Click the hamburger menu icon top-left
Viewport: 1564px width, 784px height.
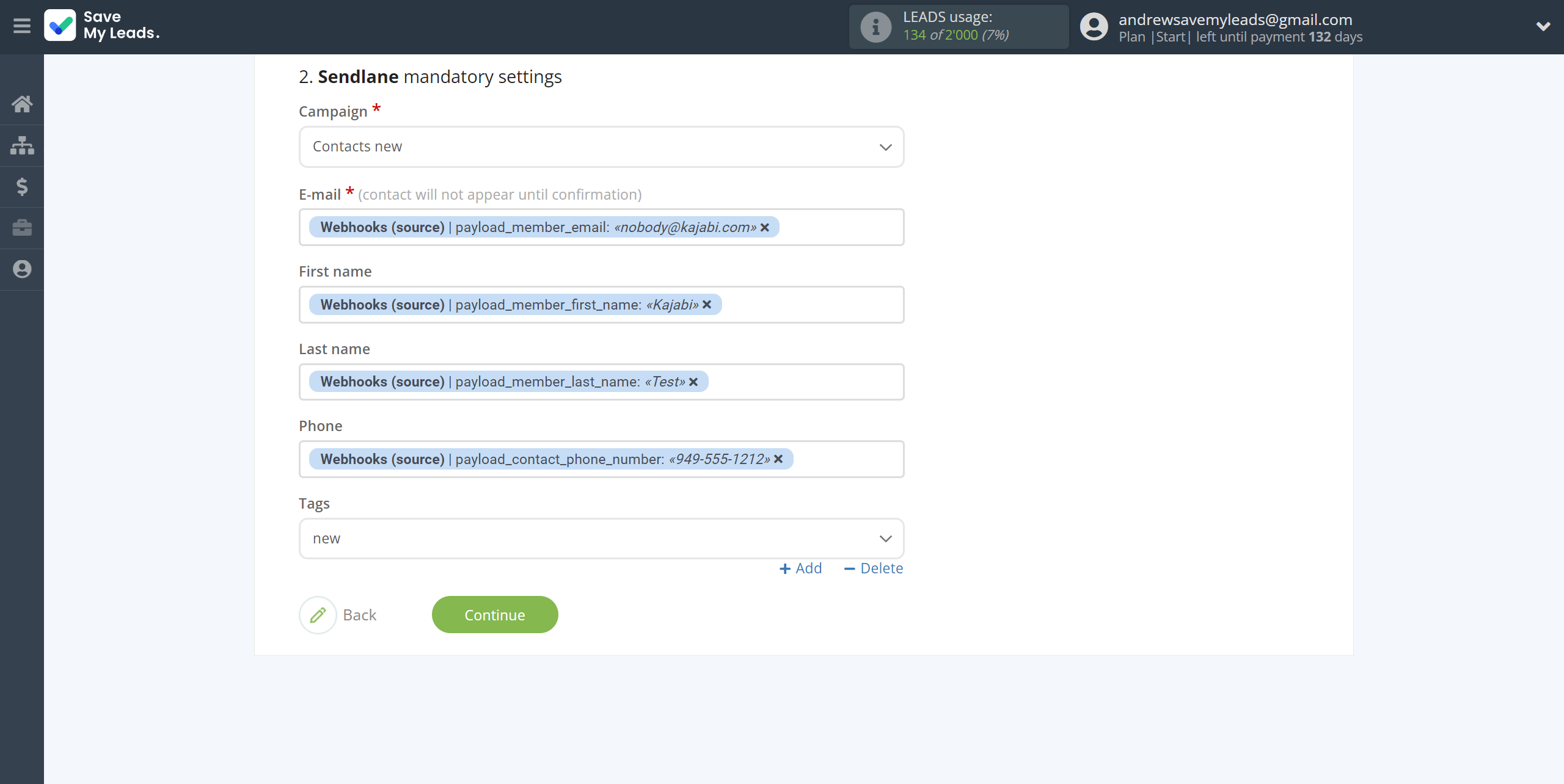click(x=22, y=26)
